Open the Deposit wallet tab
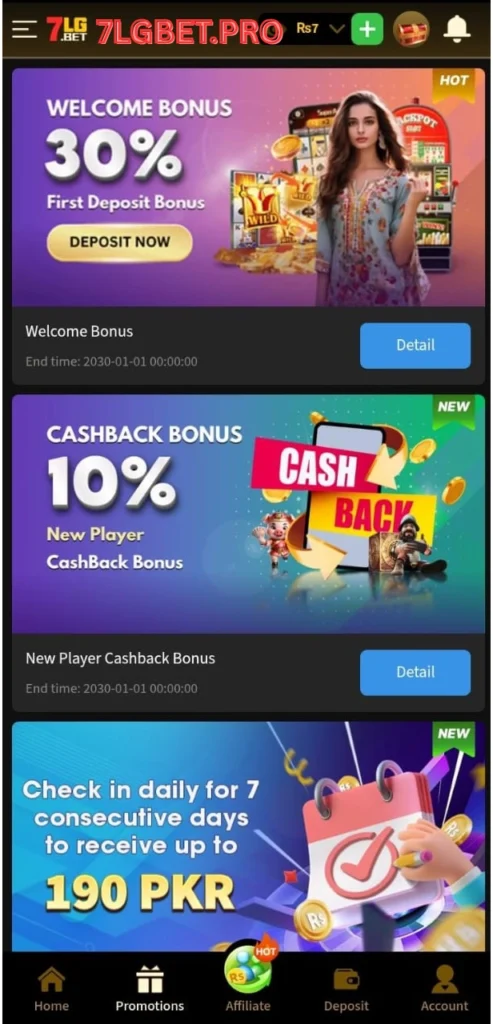The image size is (493, 1024). [346, 989]
